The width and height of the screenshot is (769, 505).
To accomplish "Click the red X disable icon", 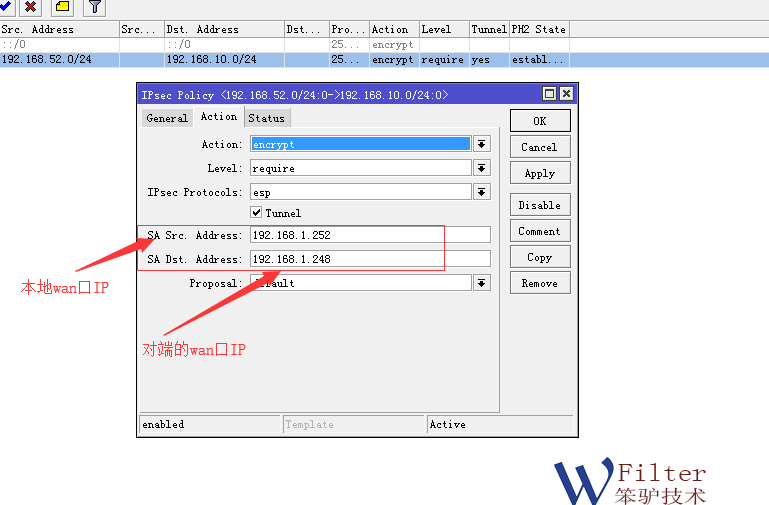I will (x=30, y=7).
